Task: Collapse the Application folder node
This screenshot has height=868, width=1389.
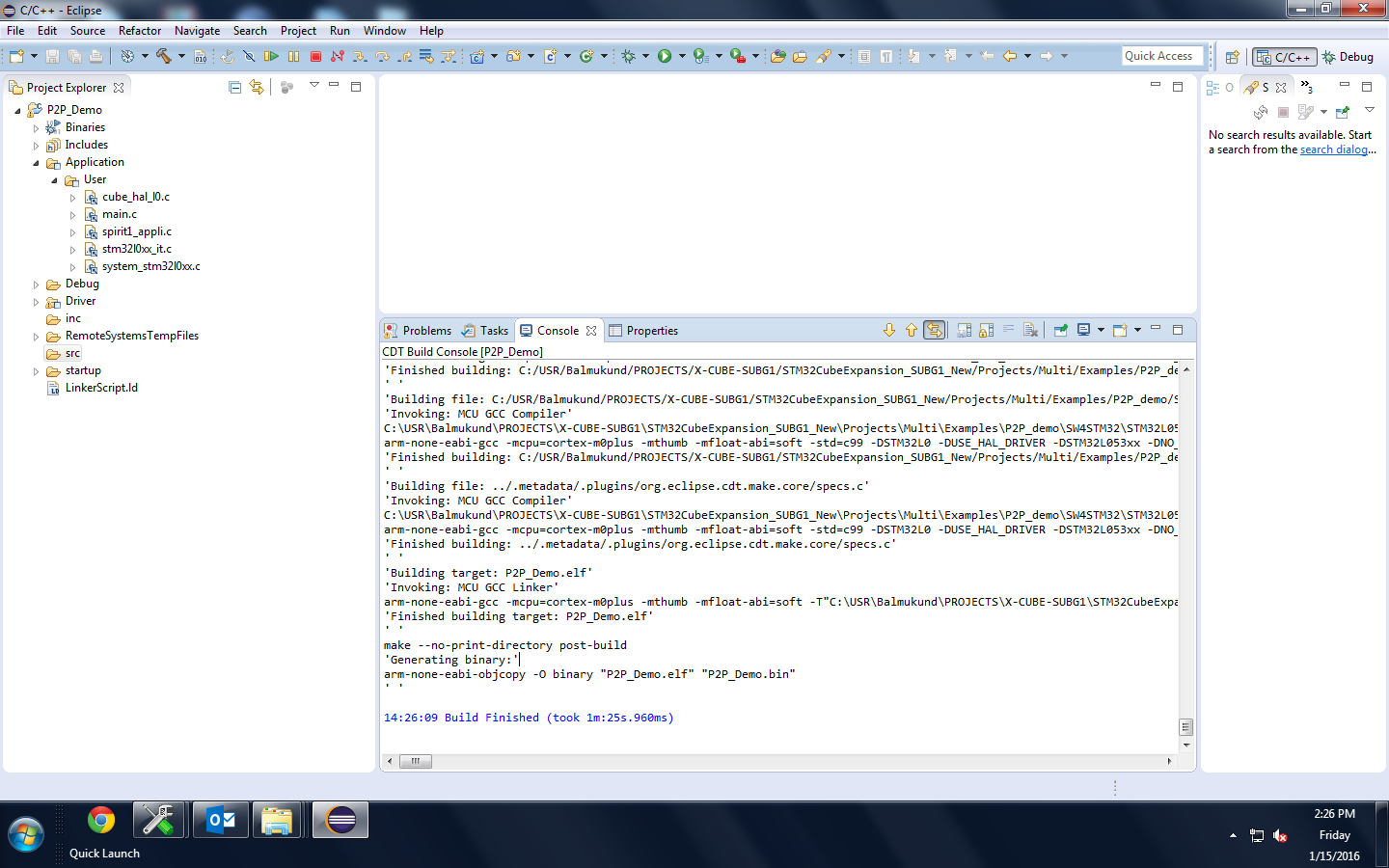Action: coord(37,163)
